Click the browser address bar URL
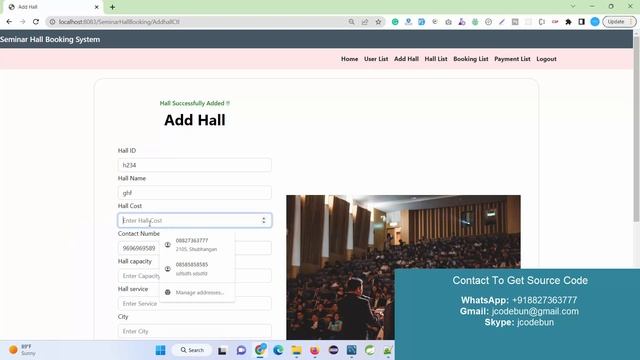The height and width of the screenshot is (360, 640). point(119,22)
